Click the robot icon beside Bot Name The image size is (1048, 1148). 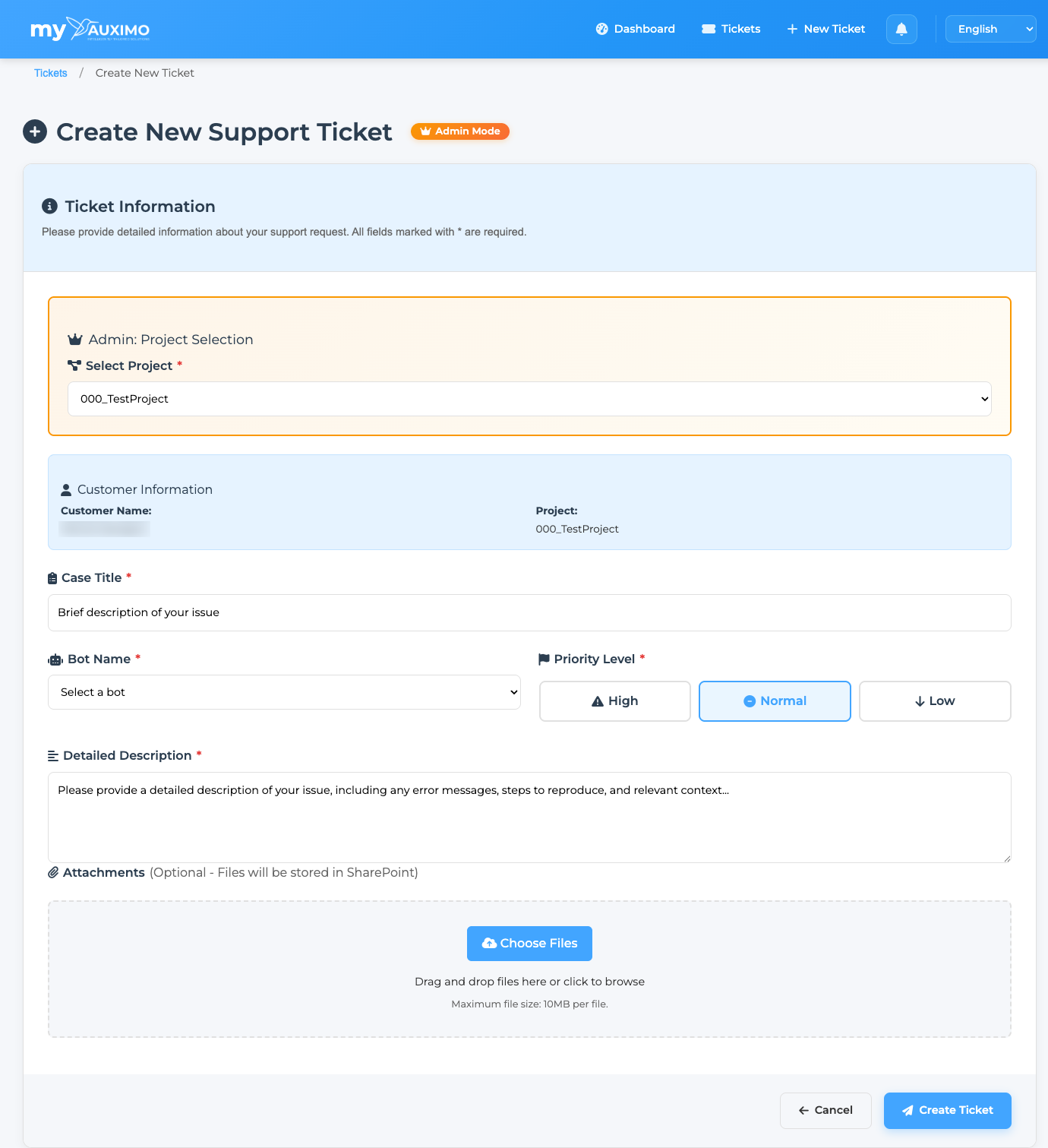pos(55,659)
